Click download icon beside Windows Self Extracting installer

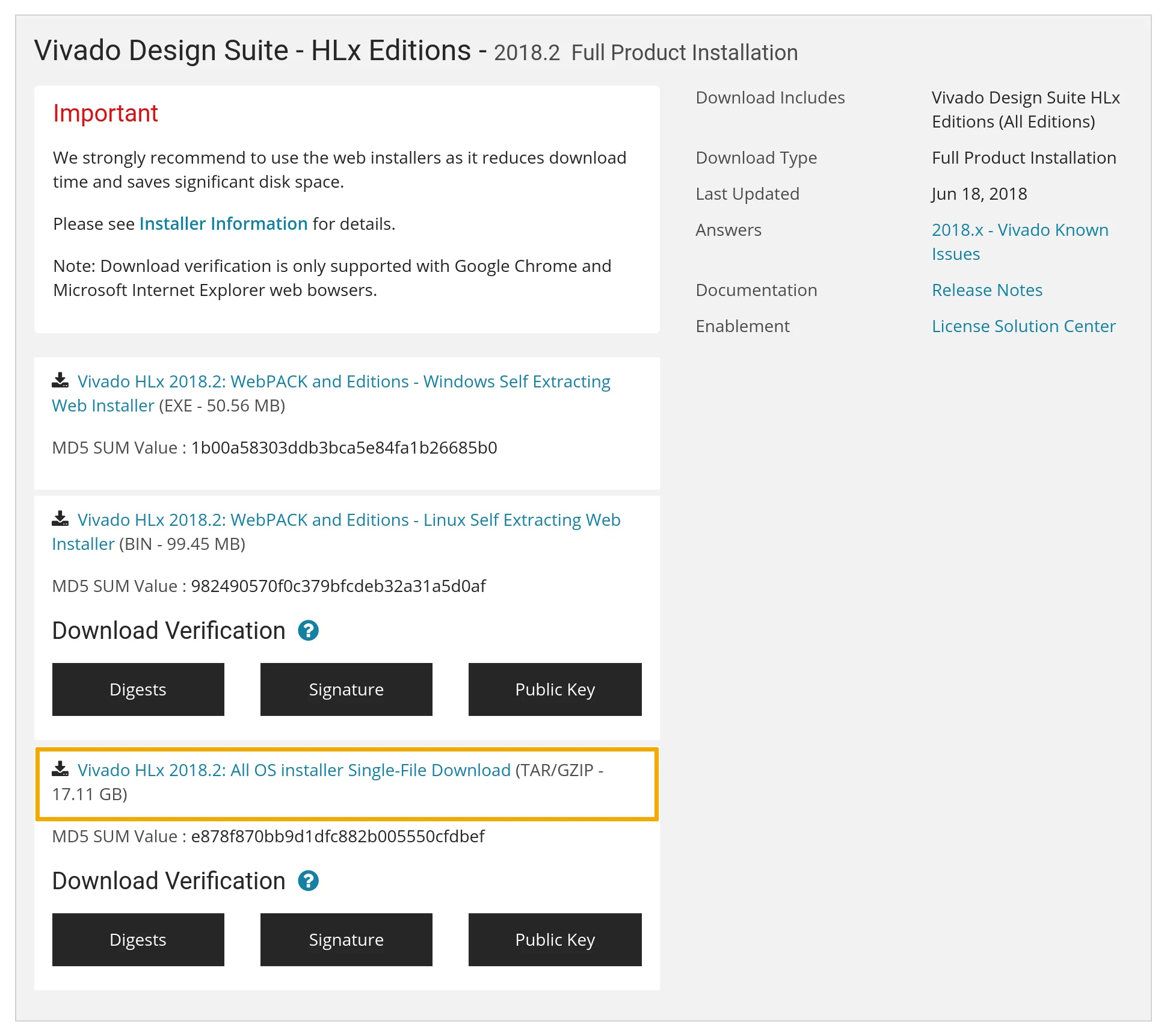tap(60, 381)
